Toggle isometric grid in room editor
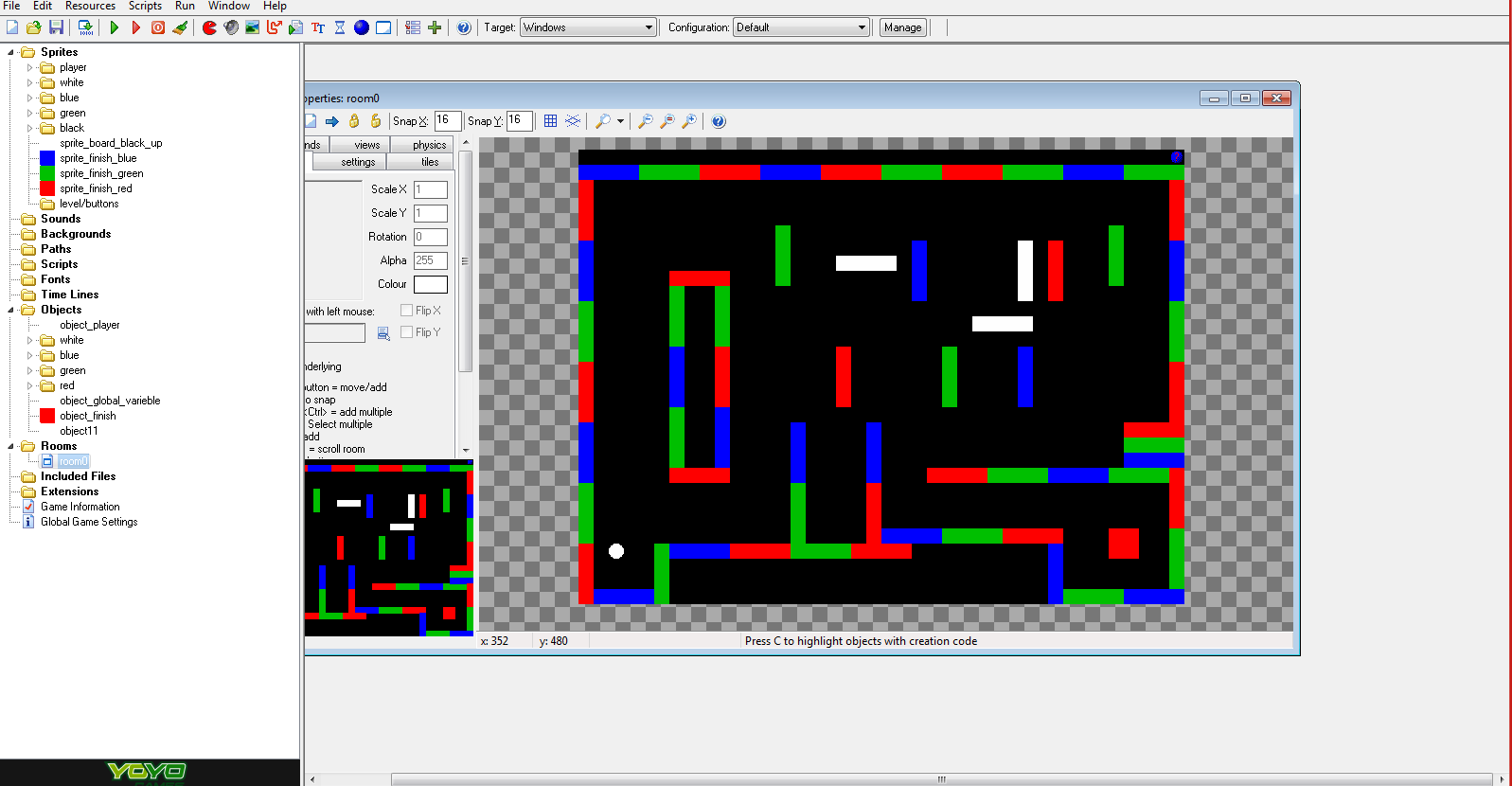The image size is (1512, 786). click(x=573, y=121)
